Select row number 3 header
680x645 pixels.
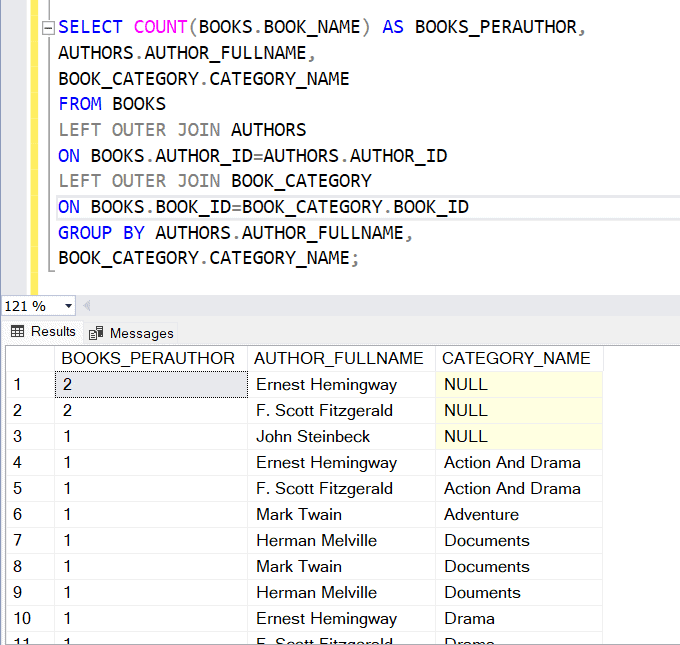click(30, 436)
